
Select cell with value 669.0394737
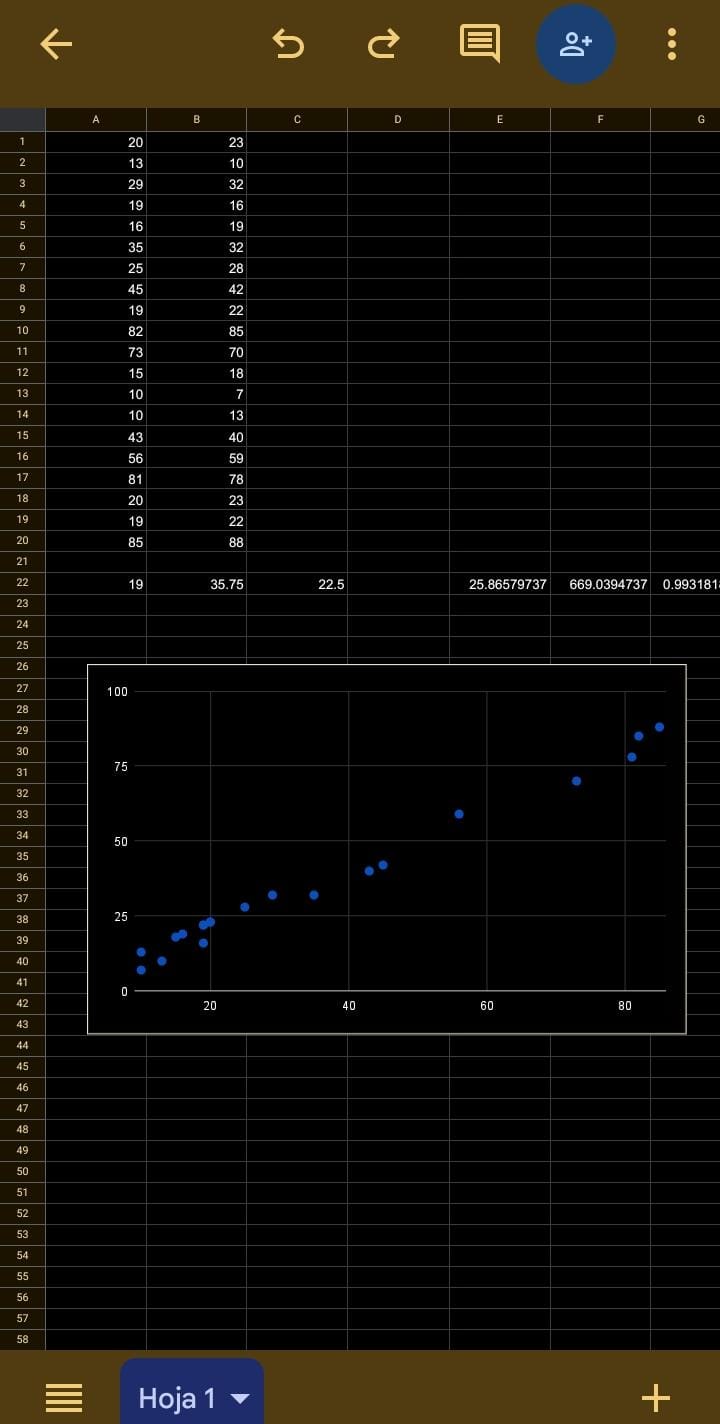click(x=600, y=584)
